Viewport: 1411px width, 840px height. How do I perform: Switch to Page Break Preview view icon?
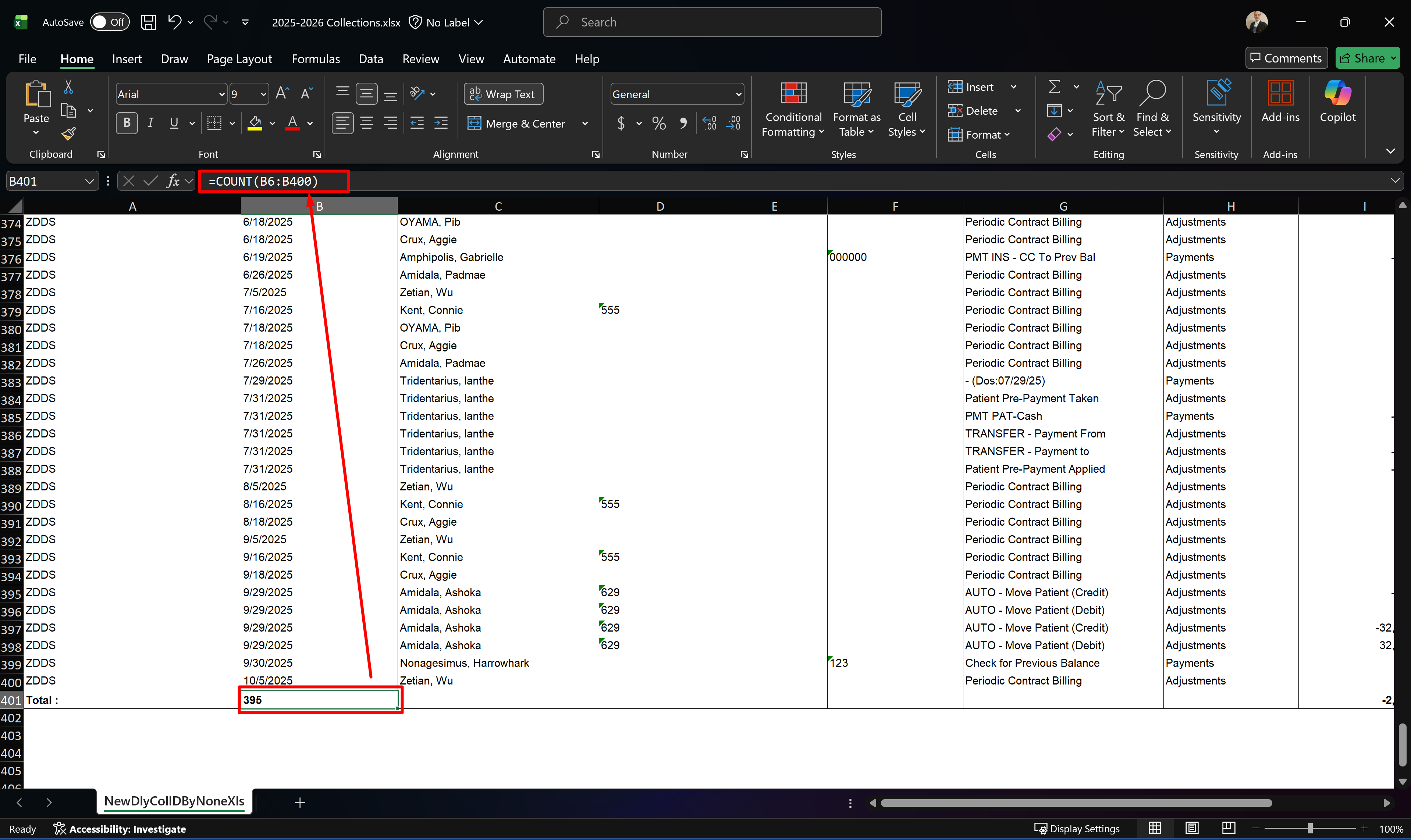pyautogui.click(x=1228, y=828)
